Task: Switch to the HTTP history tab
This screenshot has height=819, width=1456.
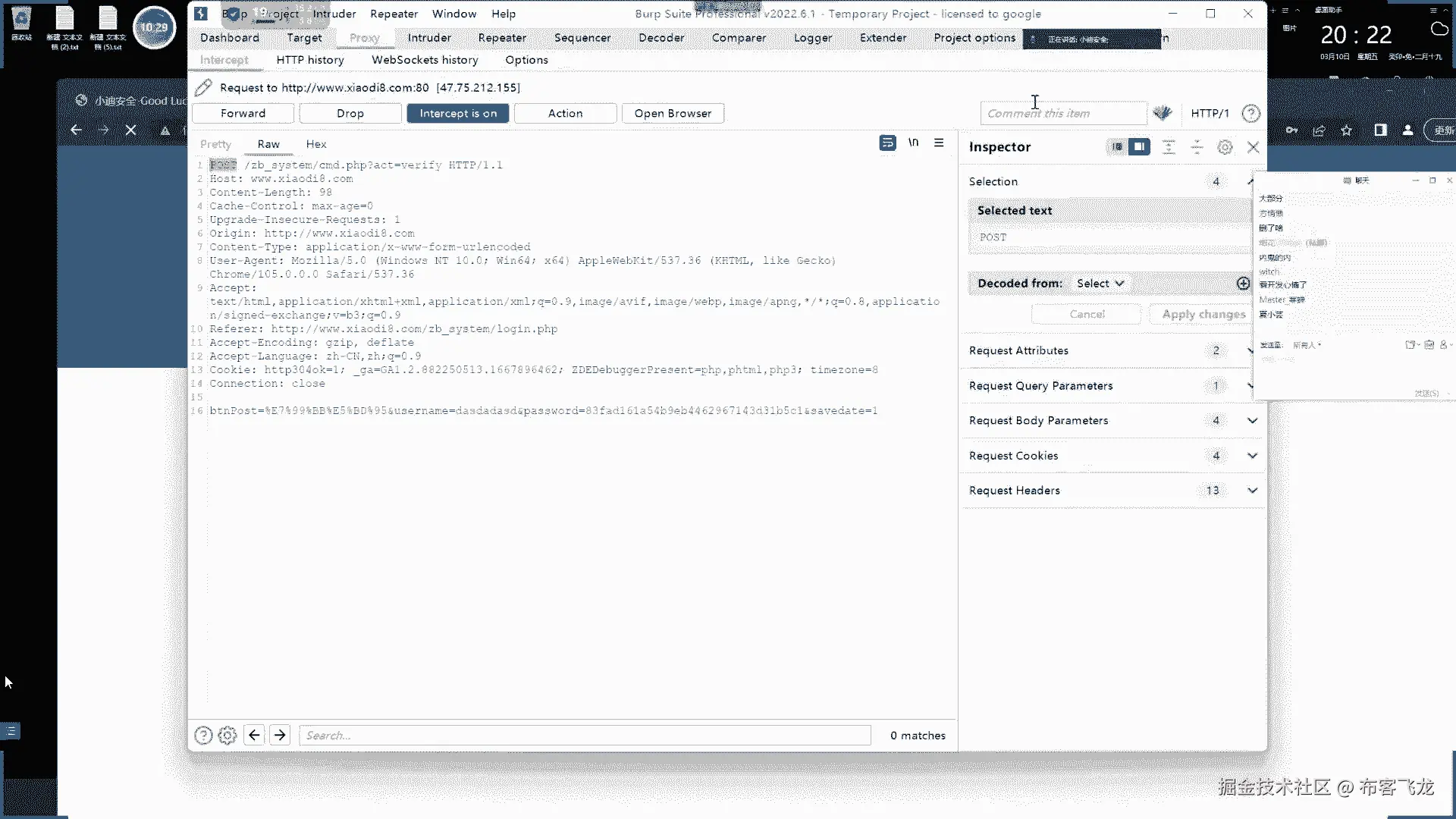Action: pos(309,59)
